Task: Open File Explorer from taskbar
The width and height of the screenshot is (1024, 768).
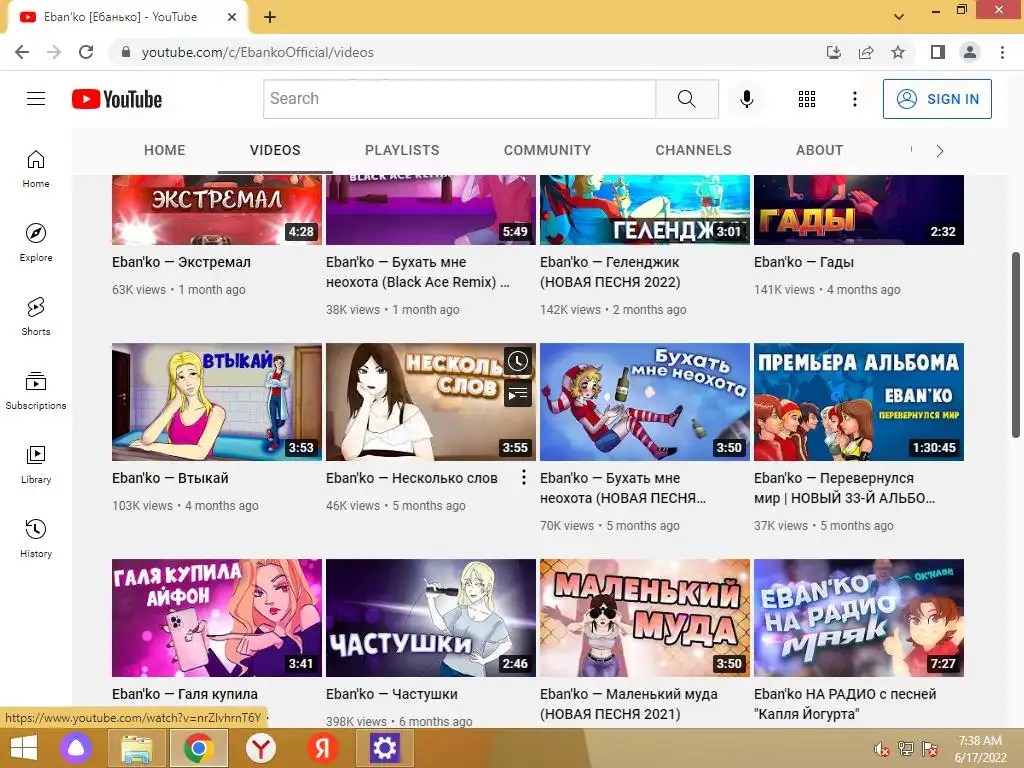Action: [x=136, y=748]
